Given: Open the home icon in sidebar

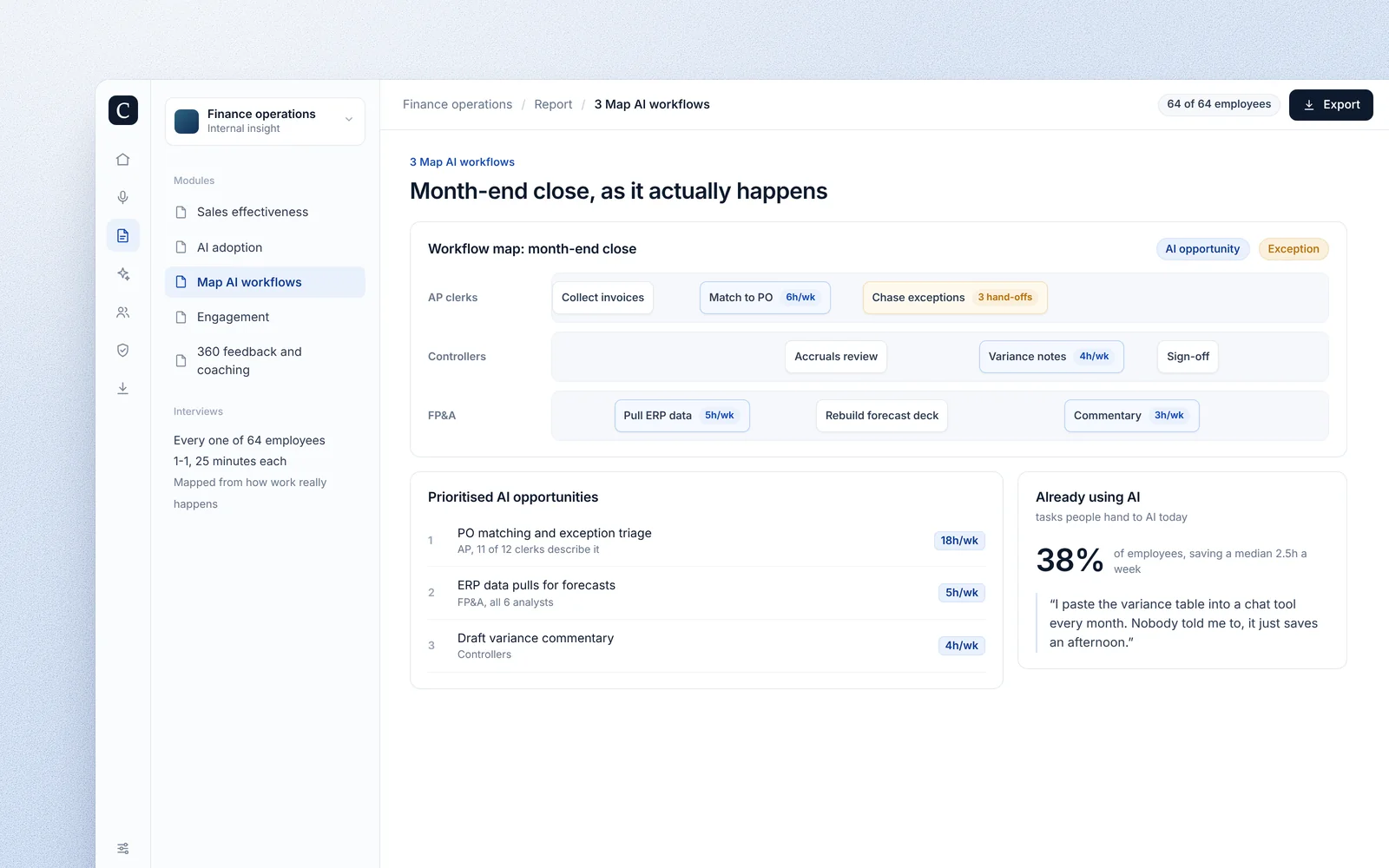Looking at the screenshot, I should coord(123,160).
